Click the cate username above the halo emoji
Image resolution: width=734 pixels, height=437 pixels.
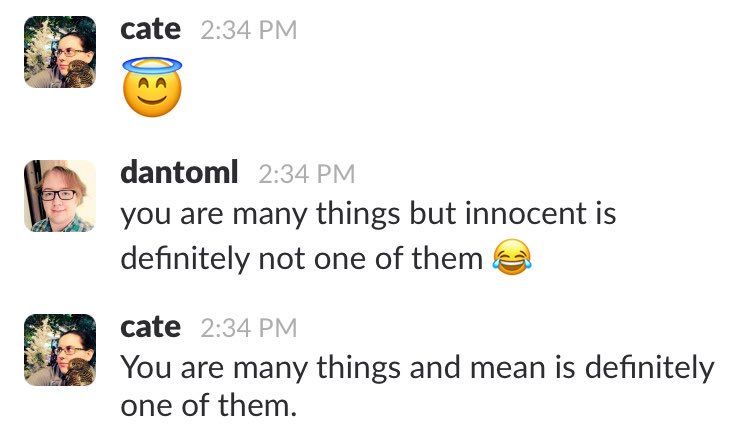pyautogui.click(x=150, y=30)
